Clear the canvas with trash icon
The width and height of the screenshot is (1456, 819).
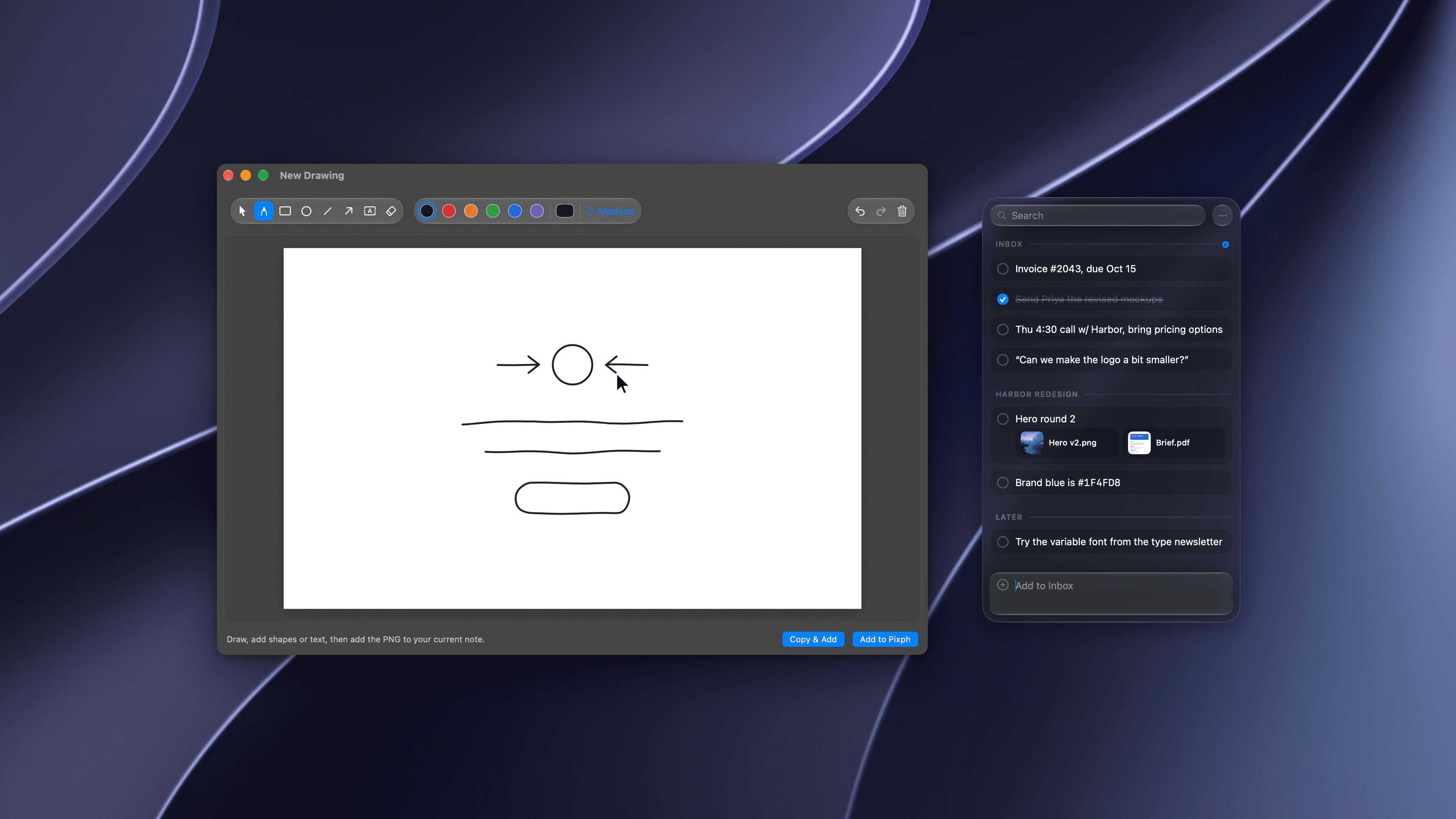[x=902, y=211]
